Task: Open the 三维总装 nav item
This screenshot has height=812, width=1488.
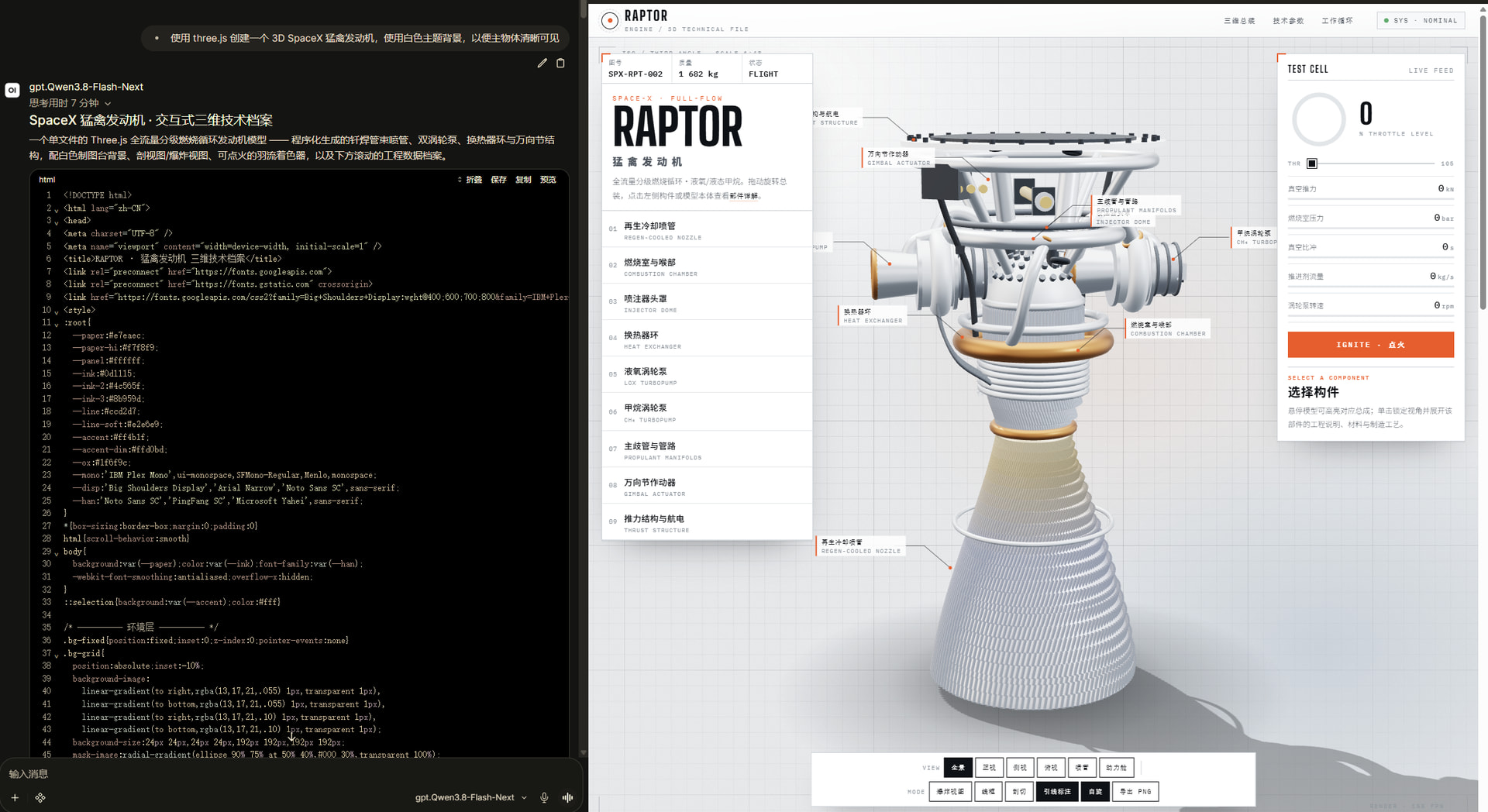Action: pyautogui.click(x=1239, y=21)
